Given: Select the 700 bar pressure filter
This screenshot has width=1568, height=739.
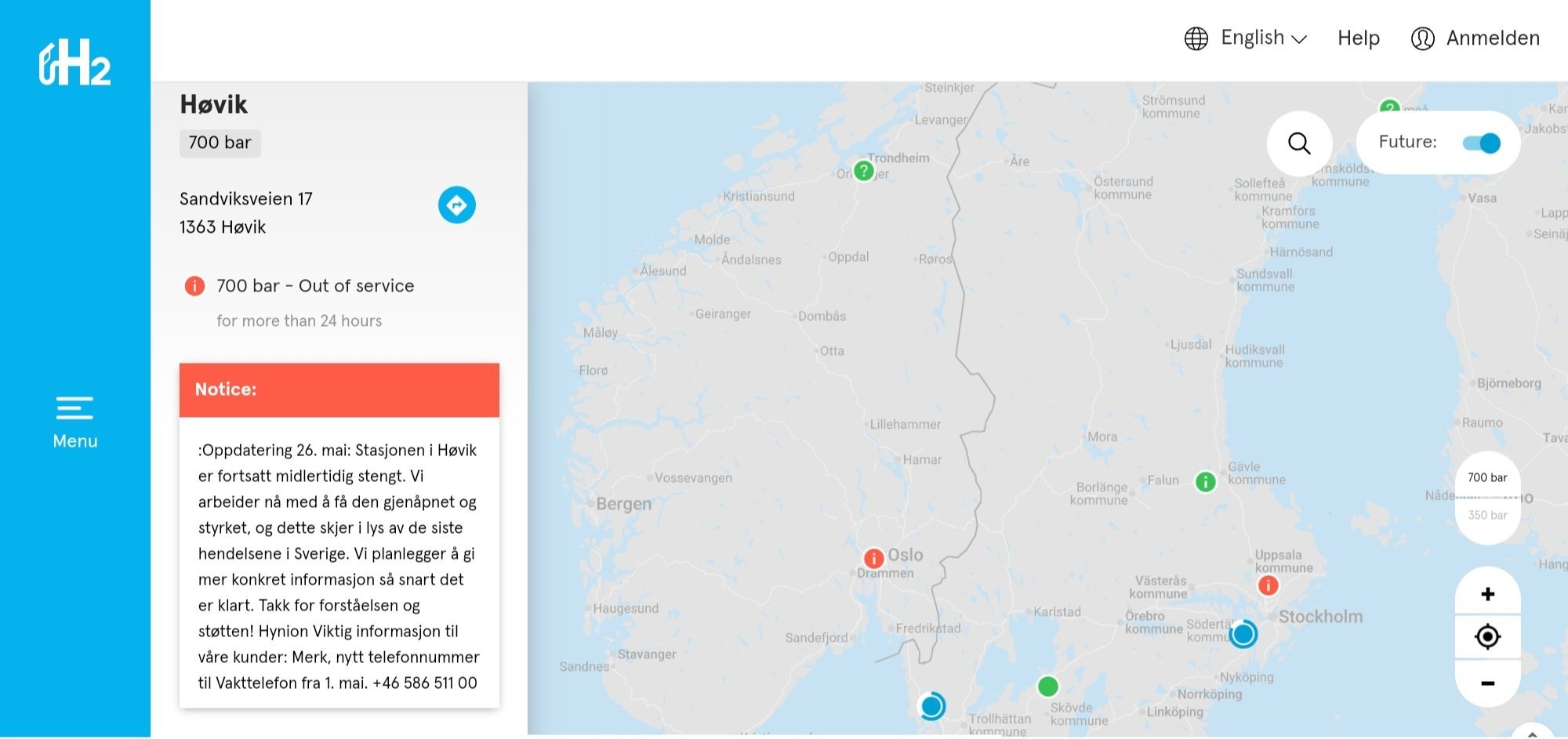Looking at the screenshot, I should pyautogui.click(x=1487, y=477).
